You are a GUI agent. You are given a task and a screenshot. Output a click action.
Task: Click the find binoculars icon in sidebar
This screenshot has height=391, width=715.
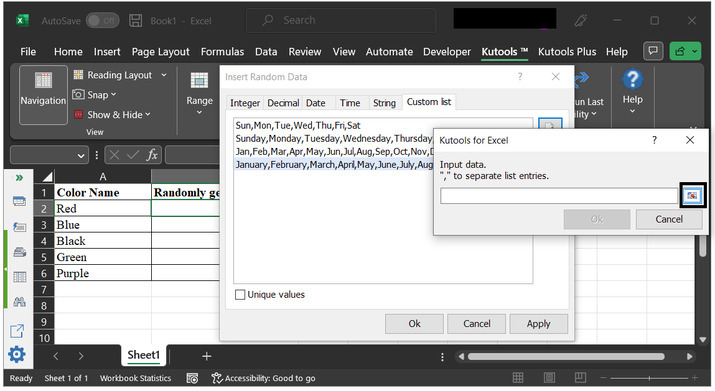[x=19, y=302]
